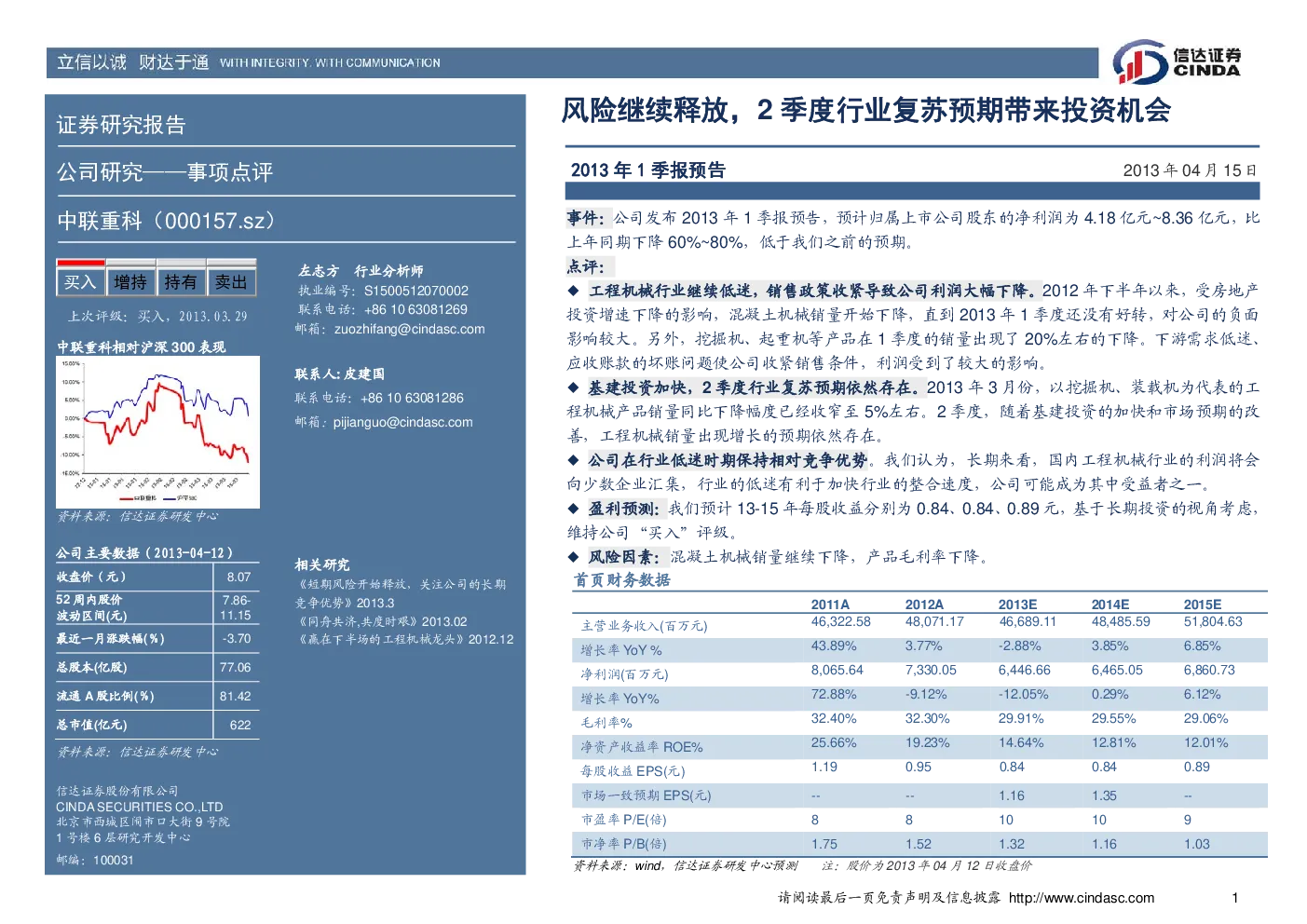This screenshot has width=1307, height=924.
Task: Click 公司研究——事项点评 heading
Action: [165, 172]
